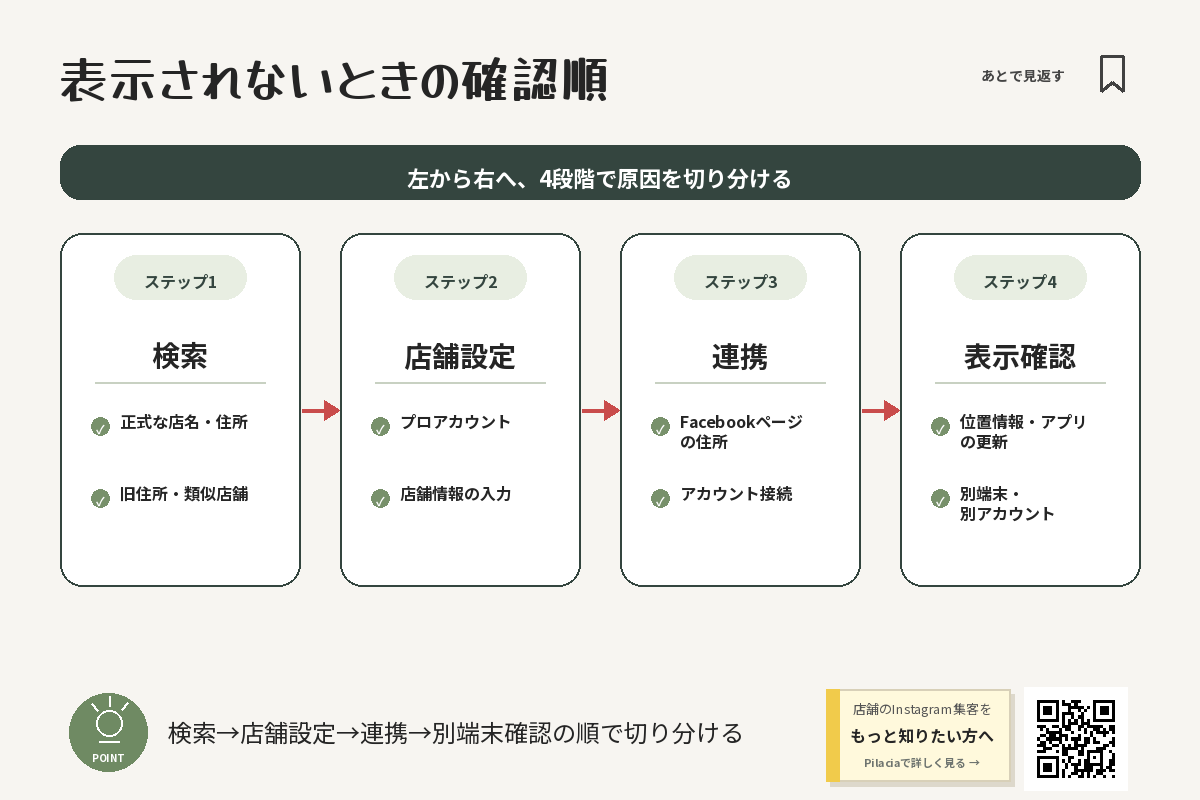Viewport: 1200px width, 800px height.
Task: Click the アカウント接続 item text
Action: click(736, 493)
